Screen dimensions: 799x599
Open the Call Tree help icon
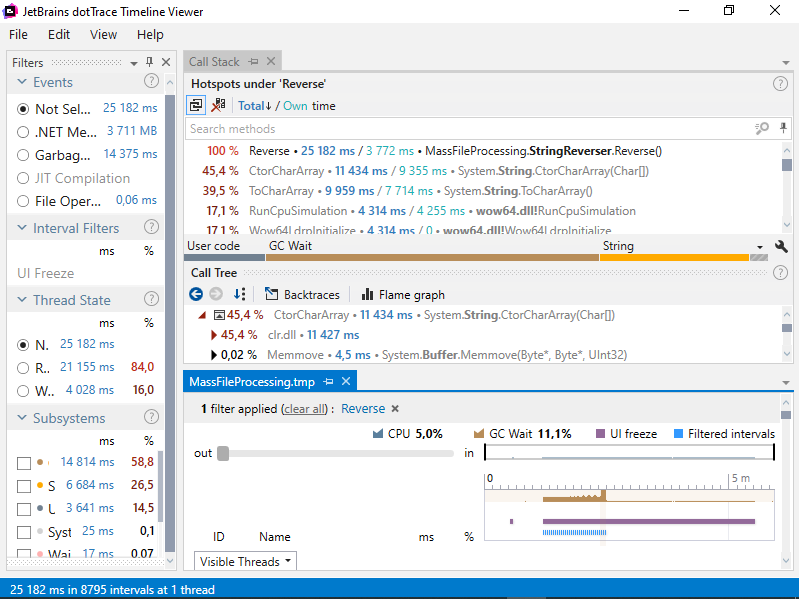pyautogui.click(x=780, y=273)
